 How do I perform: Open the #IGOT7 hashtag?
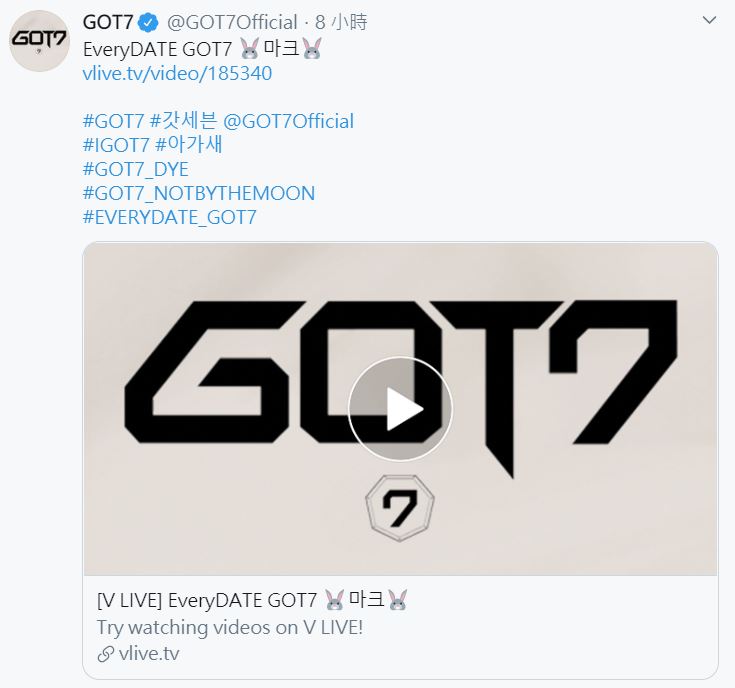tap(116, 145)
